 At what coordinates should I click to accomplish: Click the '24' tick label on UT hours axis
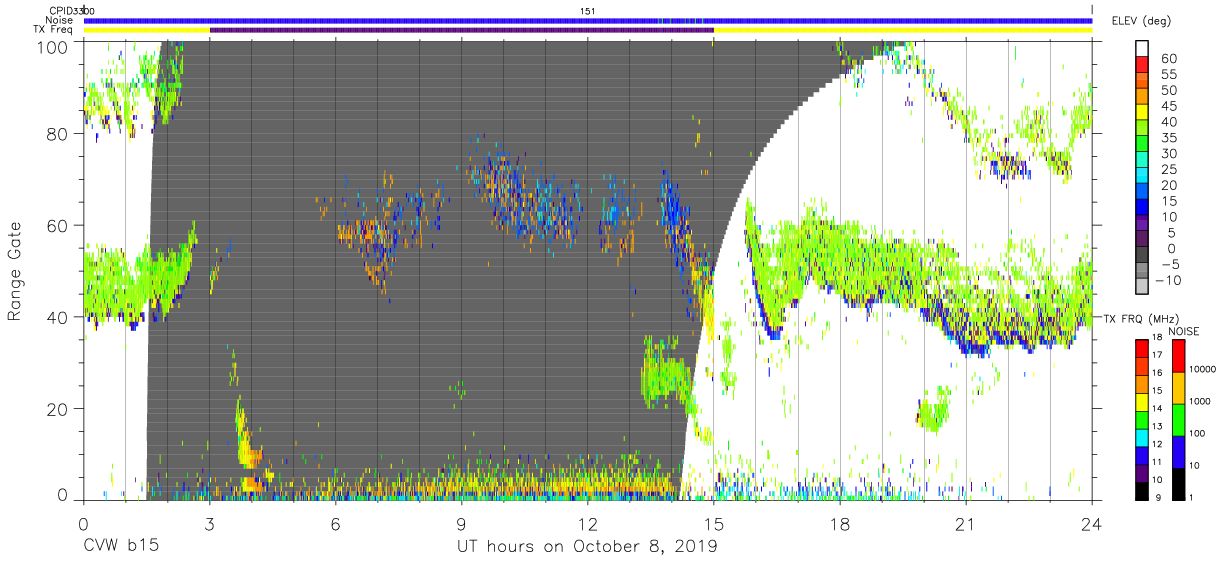click(1092, 524)
